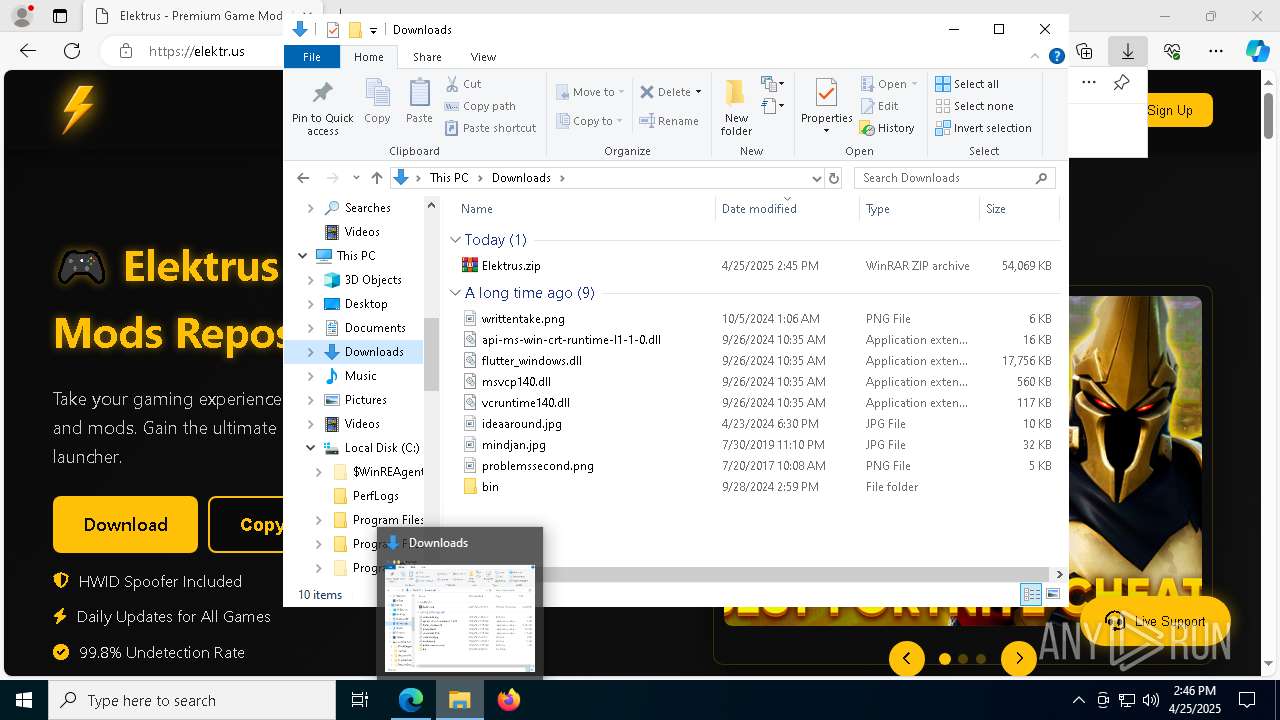The width and height of the screenshot is (1280, 720).
Task: Go up one folder level
Action: pos(376,178)
